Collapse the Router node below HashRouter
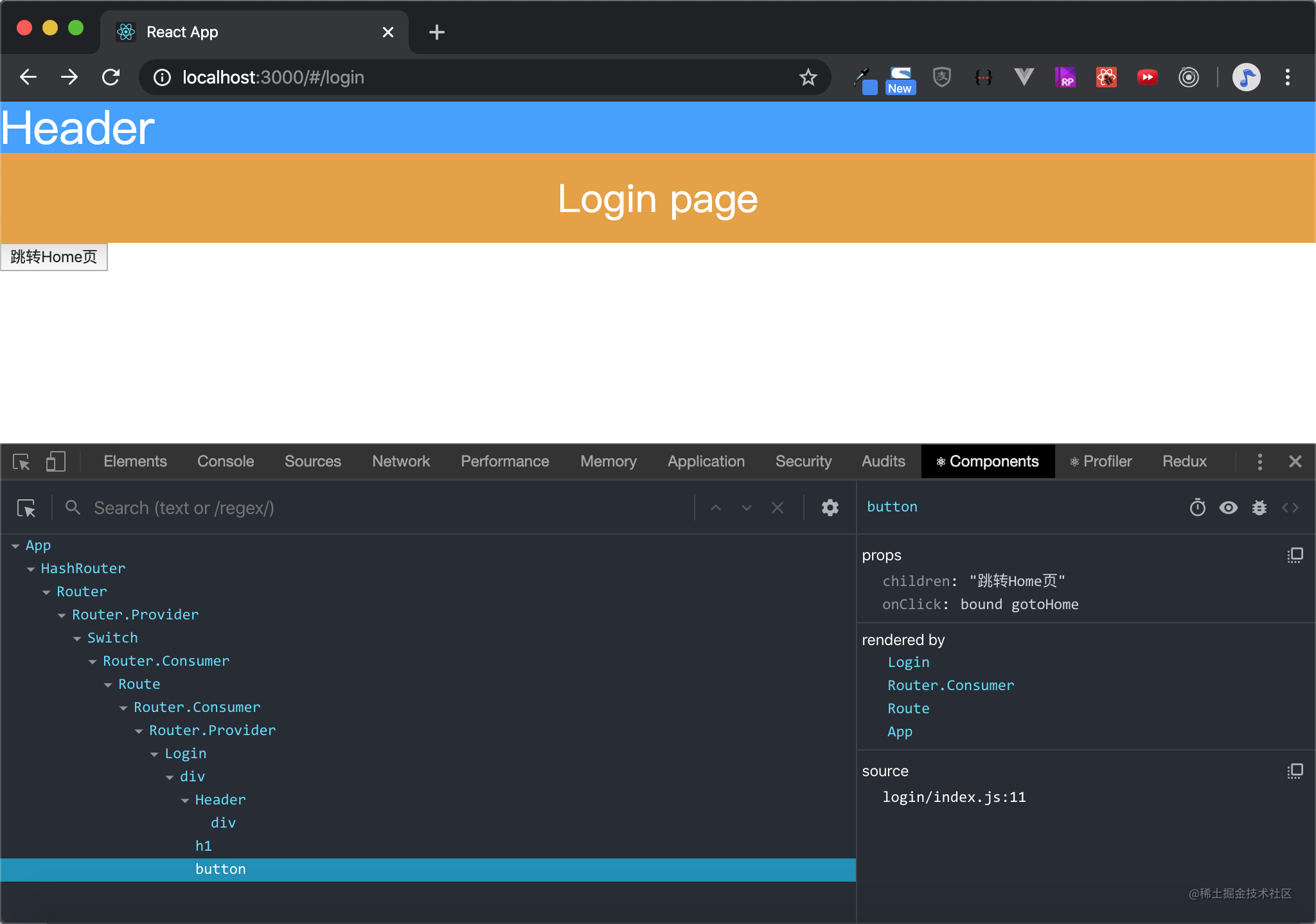The image size is (1316, 924). click(x=46, y=592)
